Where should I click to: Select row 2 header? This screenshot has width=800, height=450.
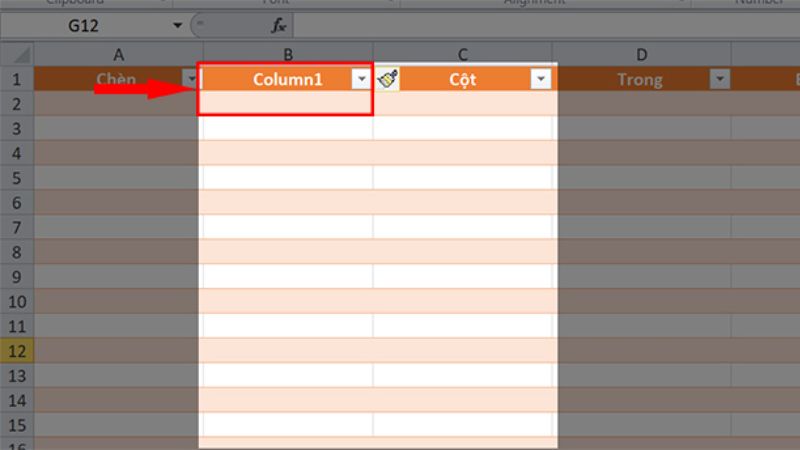[17, 104]
